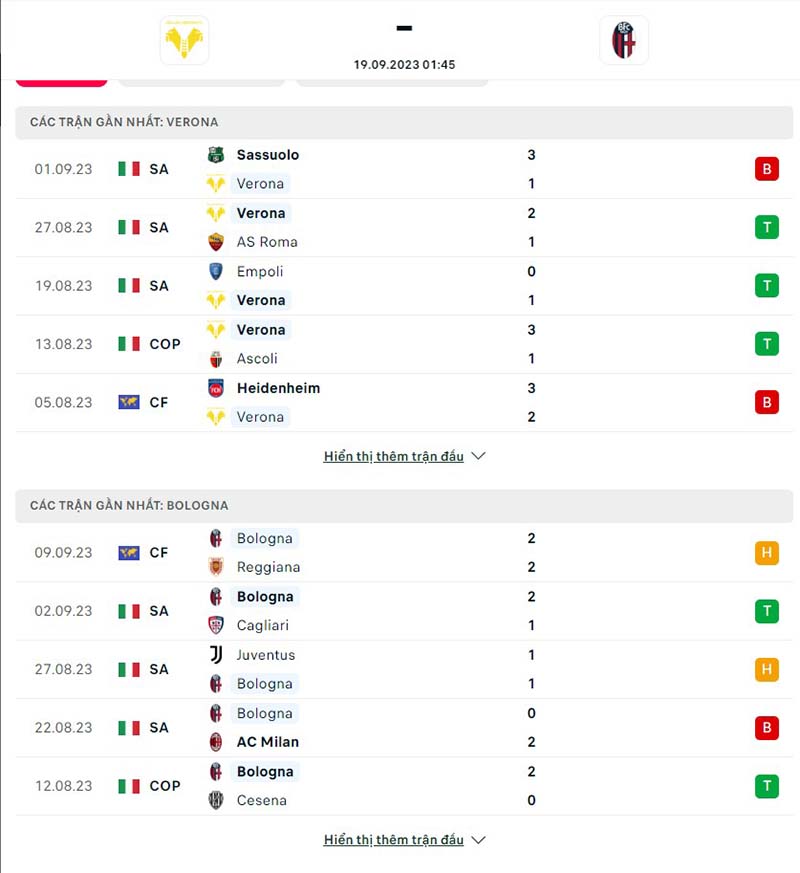800x873 pixels.
Task: Select the CF competition flag on 05.08.23
Action: click(128, 402)
